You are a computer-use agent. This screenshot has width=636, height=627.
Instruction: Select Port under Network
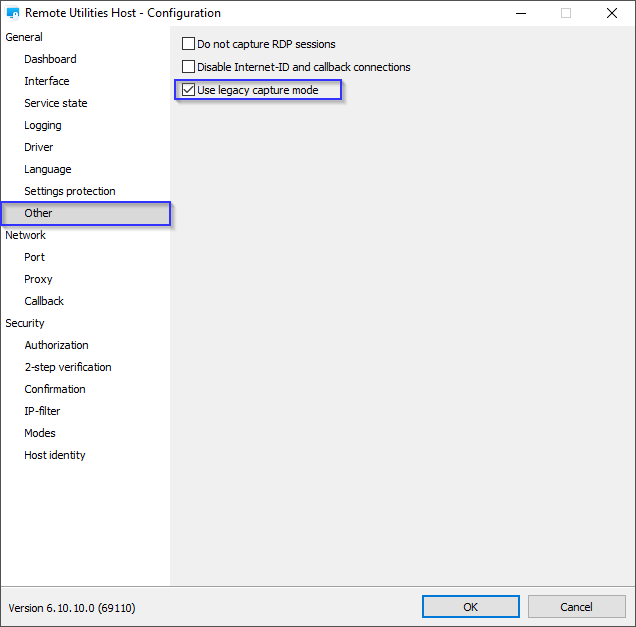(x=35, y=257)
